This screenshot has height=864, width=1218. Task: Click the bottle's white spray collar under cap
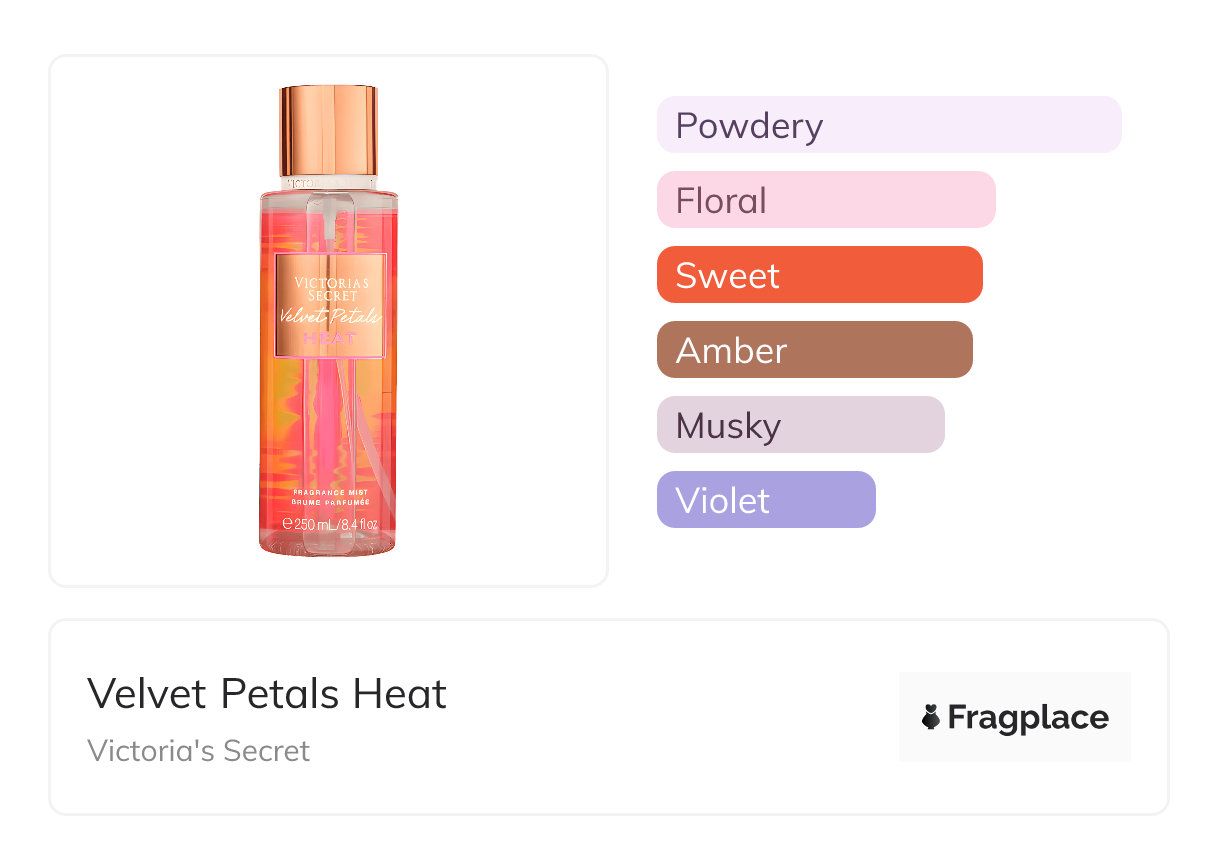(328, 184)
